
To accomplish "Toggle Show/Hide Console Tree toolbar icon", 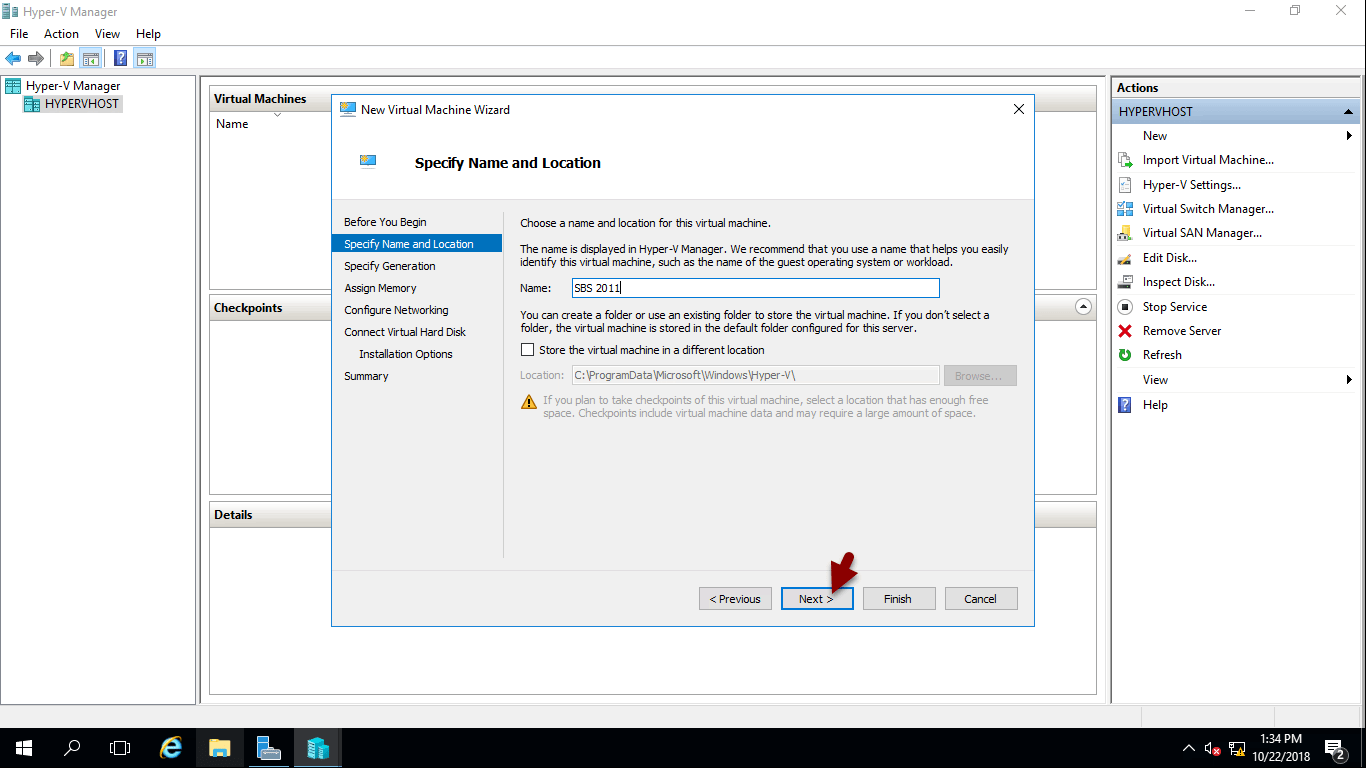I will pyautogui.click(x=90, y=58).
